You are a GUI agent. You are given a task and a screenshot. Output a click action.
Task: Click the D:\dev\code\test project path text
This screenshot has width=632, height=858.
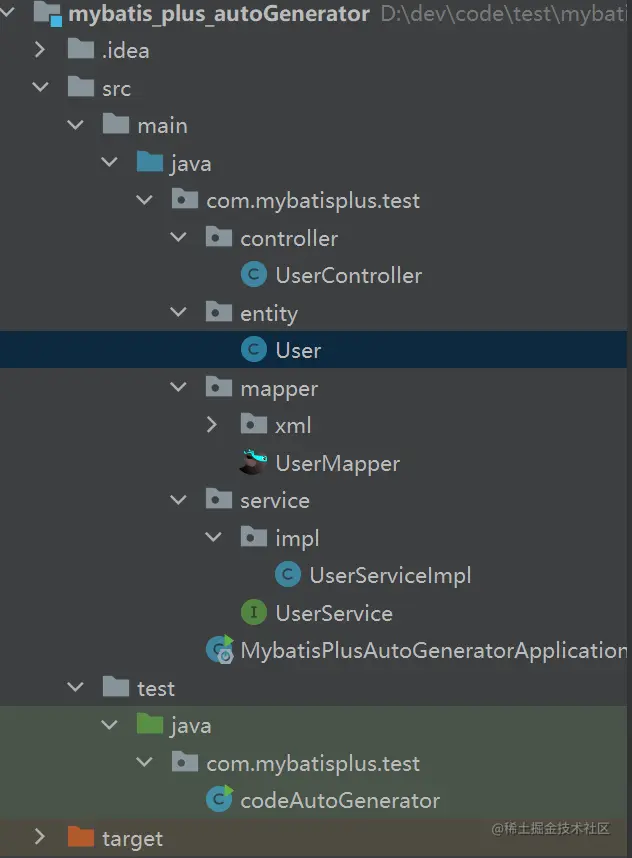(503, 13)
